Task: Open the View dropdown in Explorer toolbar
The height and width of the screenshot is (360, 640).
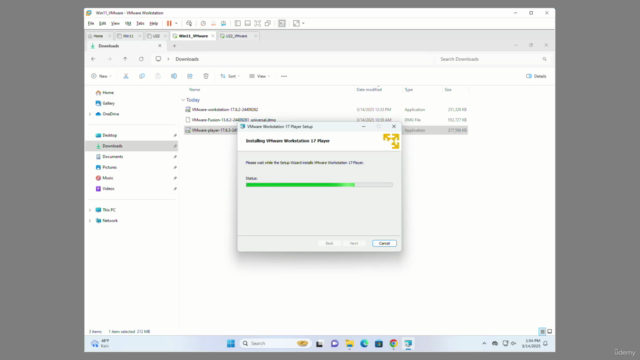Action: pyautogui.click(x=260, y=76)
